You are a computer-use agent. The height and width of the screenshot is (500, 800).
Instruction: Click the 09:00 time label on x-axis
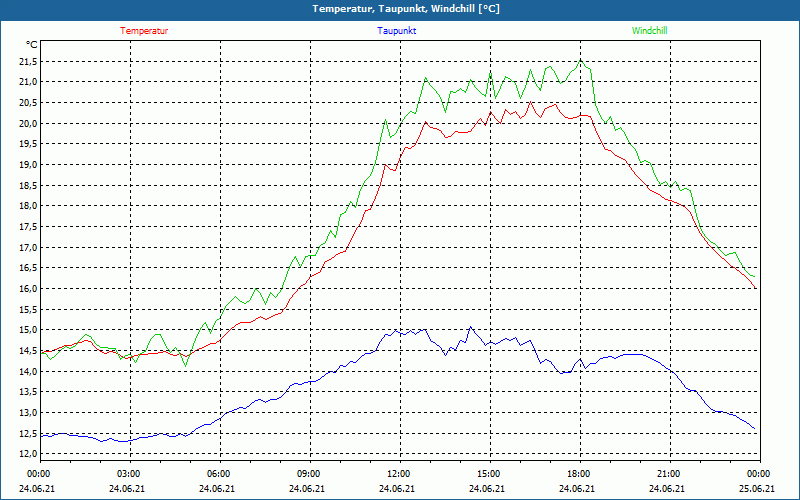pyautogui.click(x=310, y=474)
